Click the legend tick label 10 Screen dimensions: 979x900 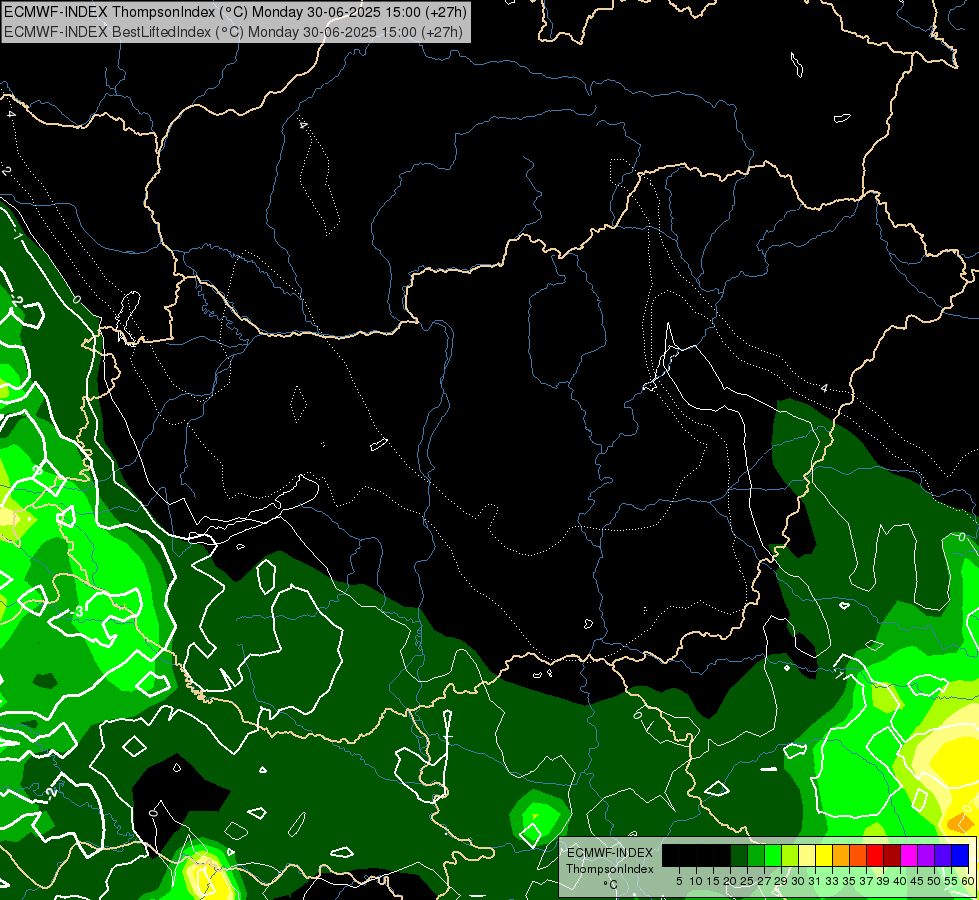point(696,881)
